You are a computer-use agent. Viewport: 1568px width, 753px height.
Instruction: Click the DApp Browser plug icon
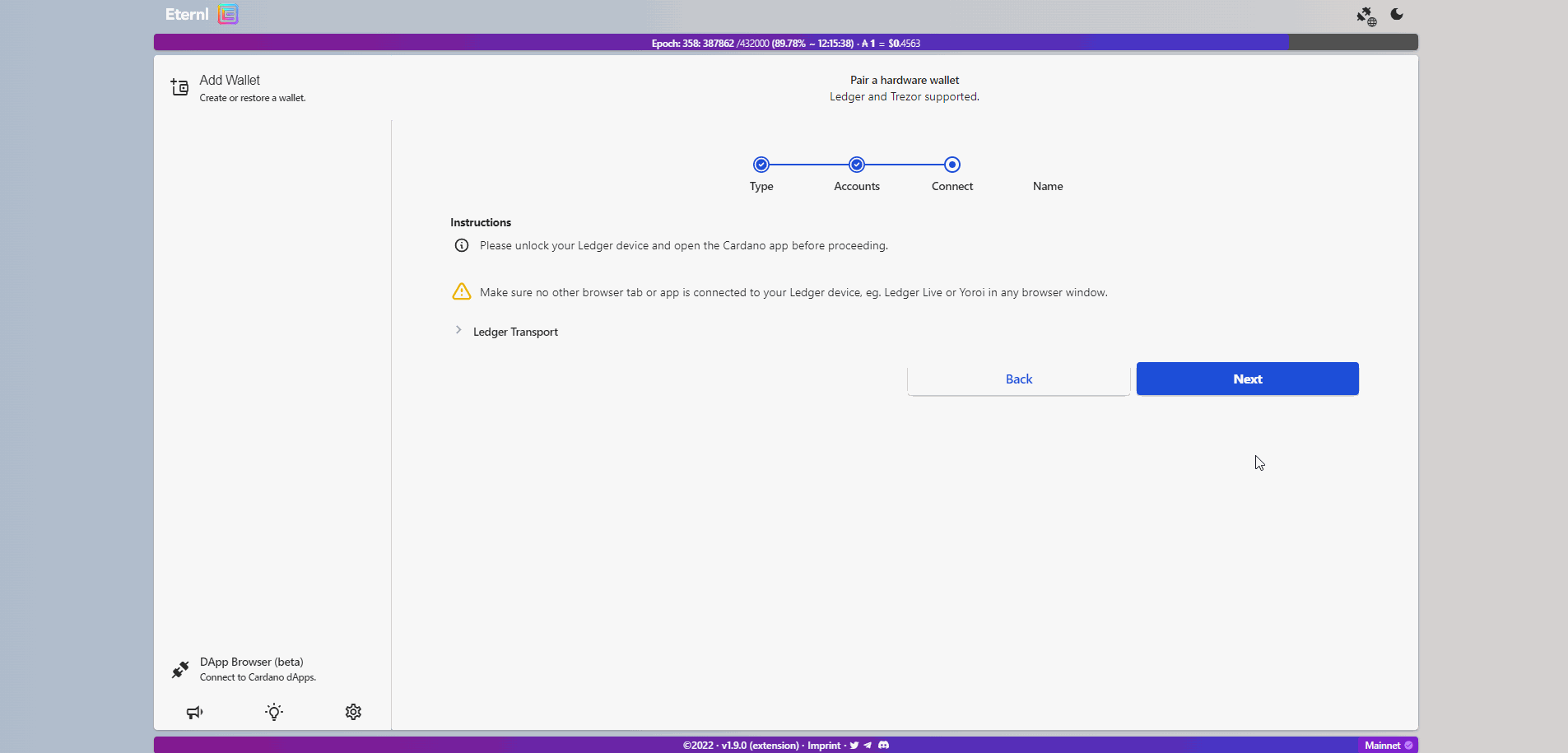click(x=180, y=670)
